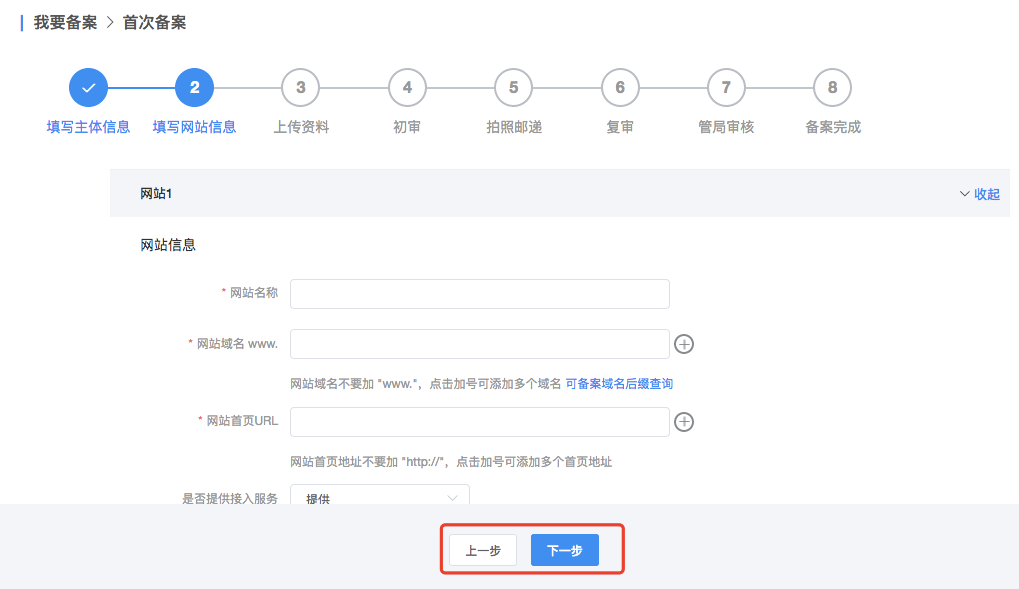Click the step 3 upload materials circle
Screen dimensions: 1019x589
coord(301,88)
